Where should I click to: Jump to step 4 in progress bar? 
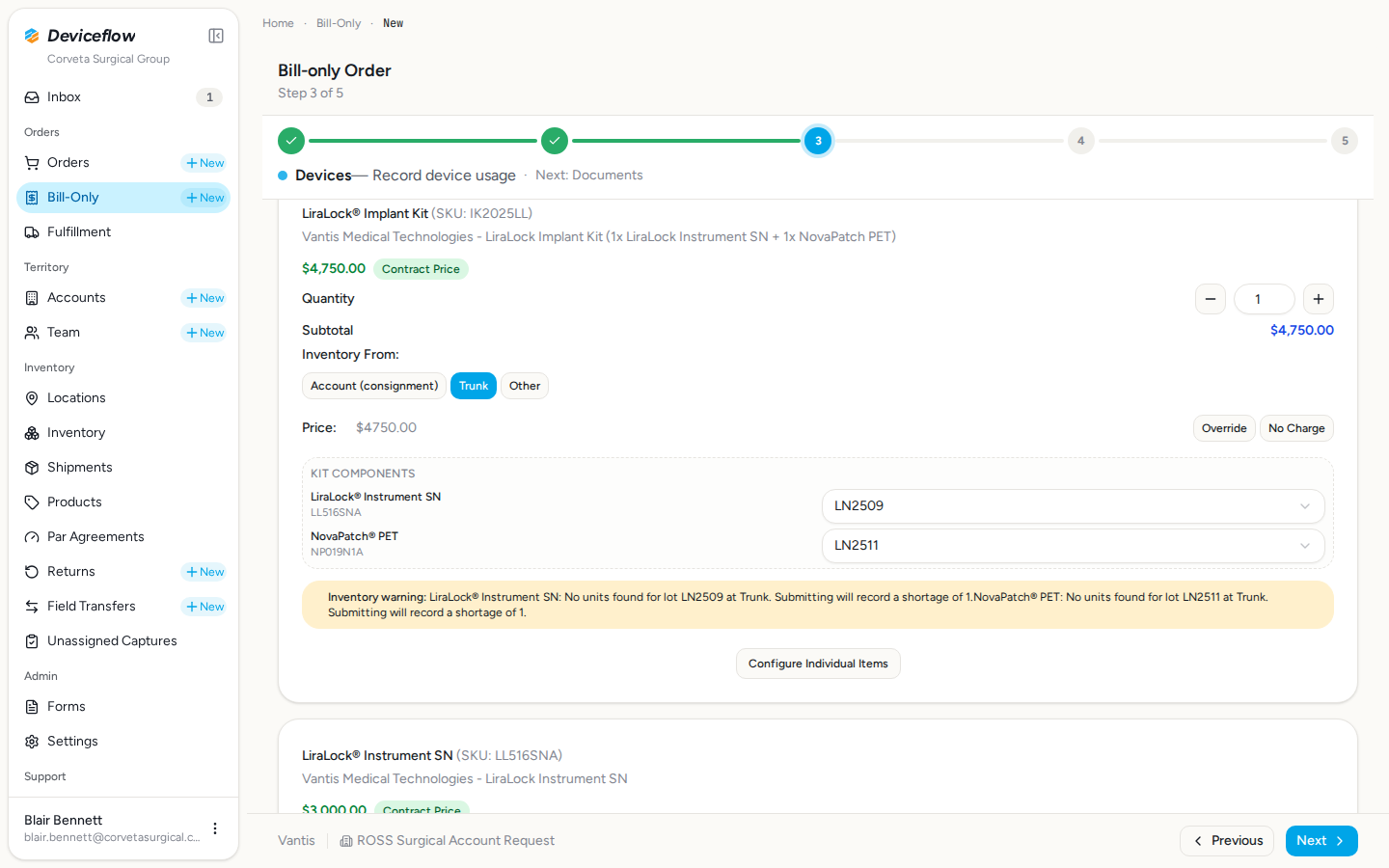1081,141
